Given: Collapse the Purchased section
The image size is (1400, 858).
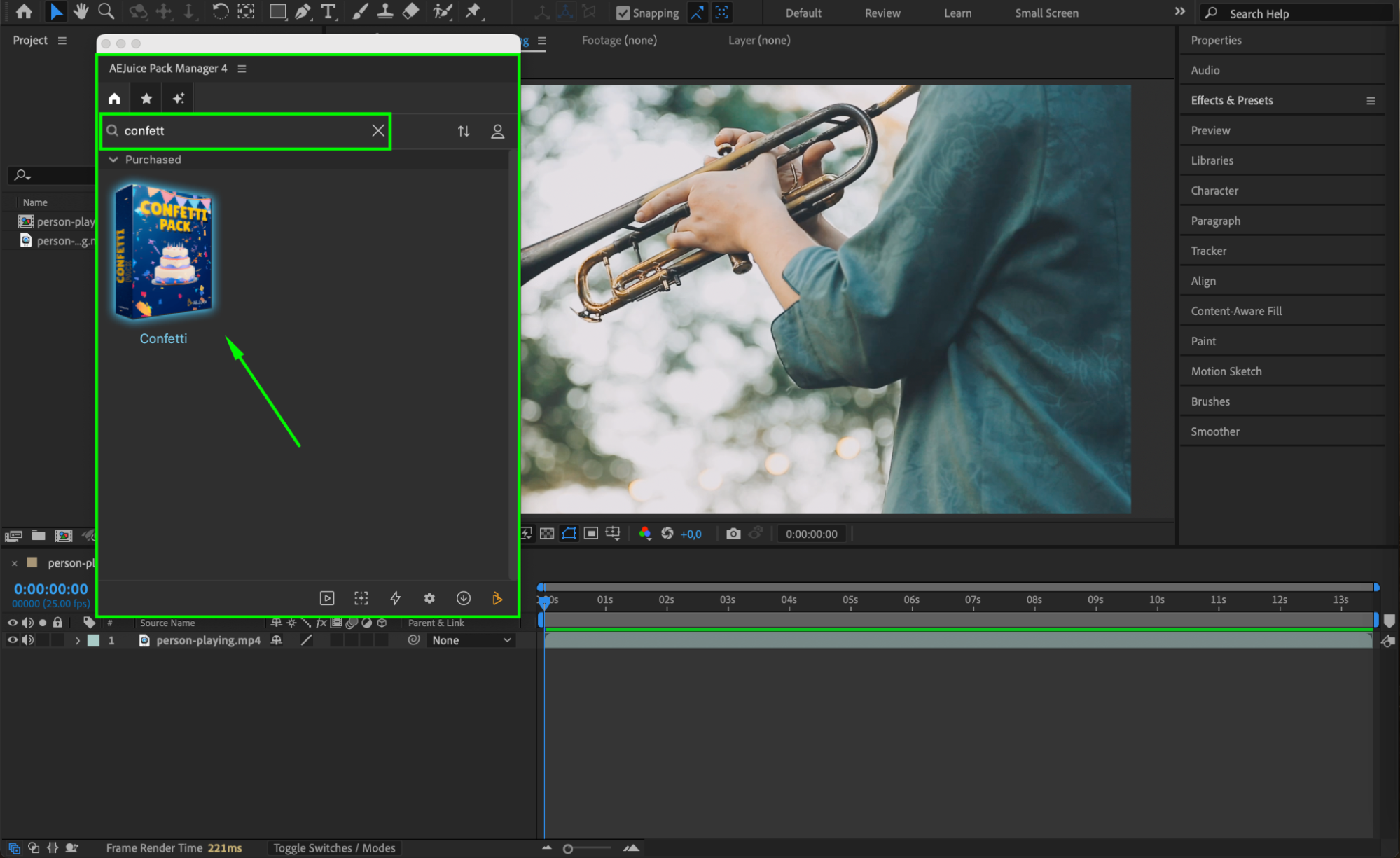Looking at the screenshot, I should pos(113,160).
